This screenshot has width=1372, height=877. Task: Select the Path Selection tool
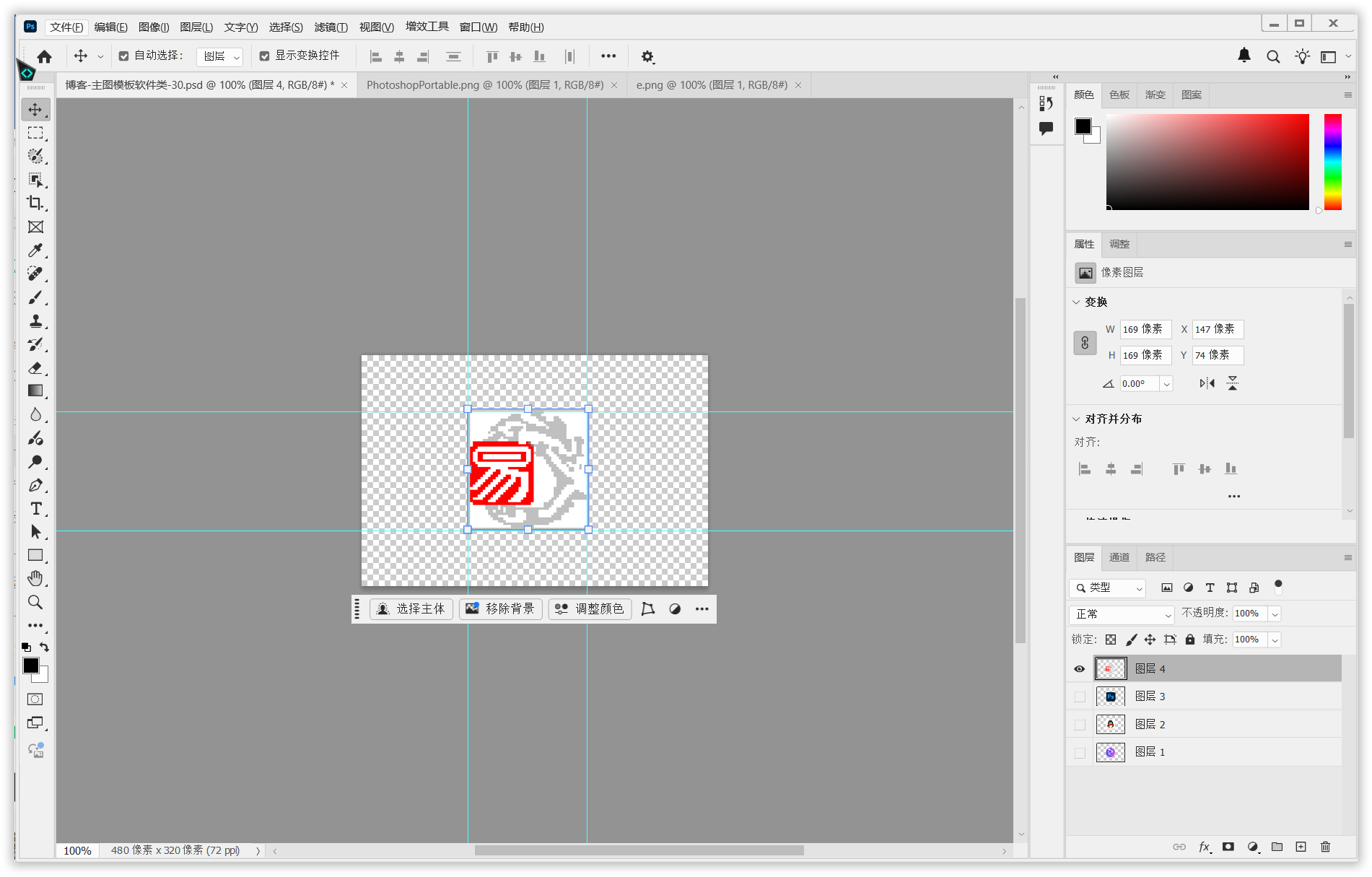(x=35, y=533)
